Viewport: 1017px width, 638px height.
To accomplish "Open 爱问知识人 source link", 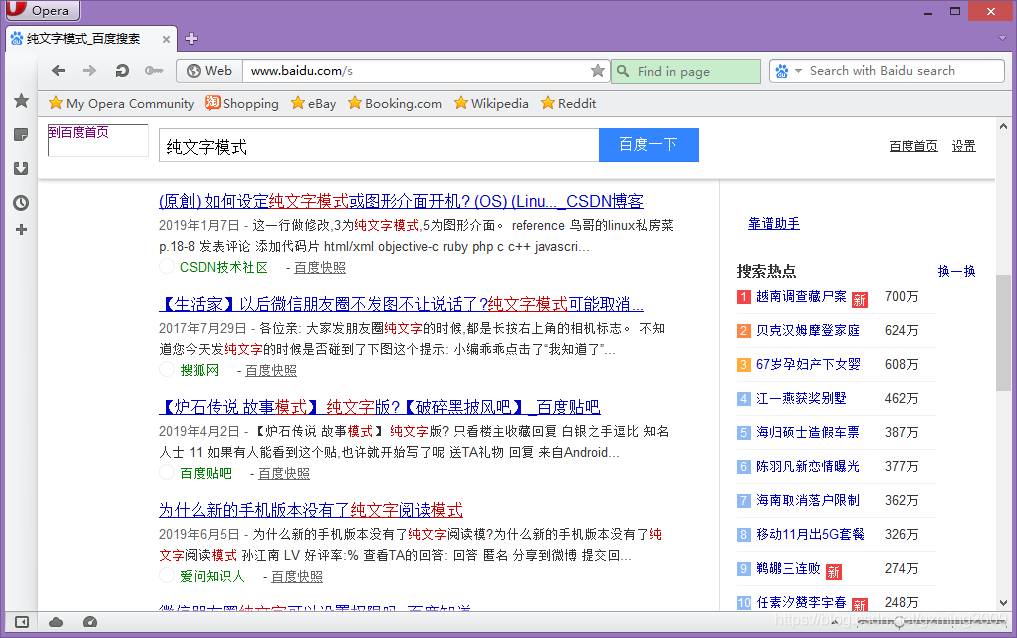I will point(212,576).
